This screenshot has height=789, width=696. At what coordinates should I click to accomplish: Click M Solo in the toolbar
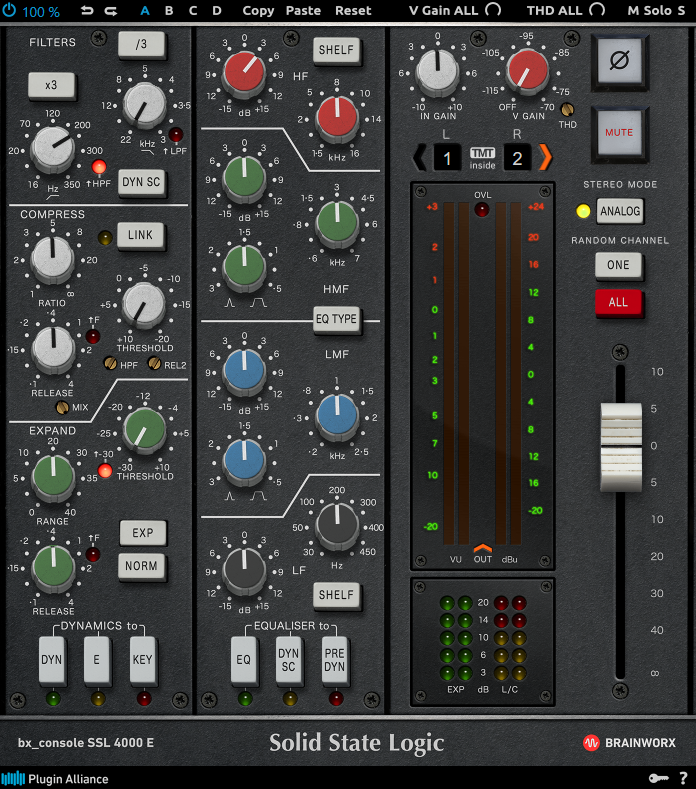649,11
